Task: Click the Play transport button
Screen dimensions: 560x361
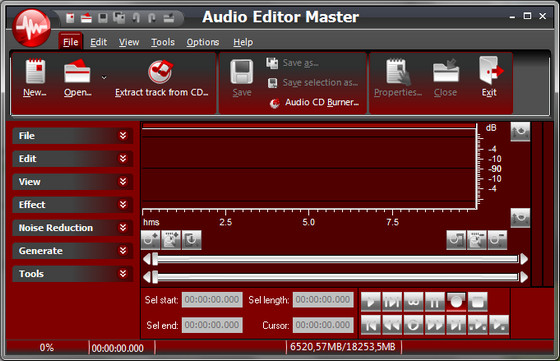Action: coord(371,302)
